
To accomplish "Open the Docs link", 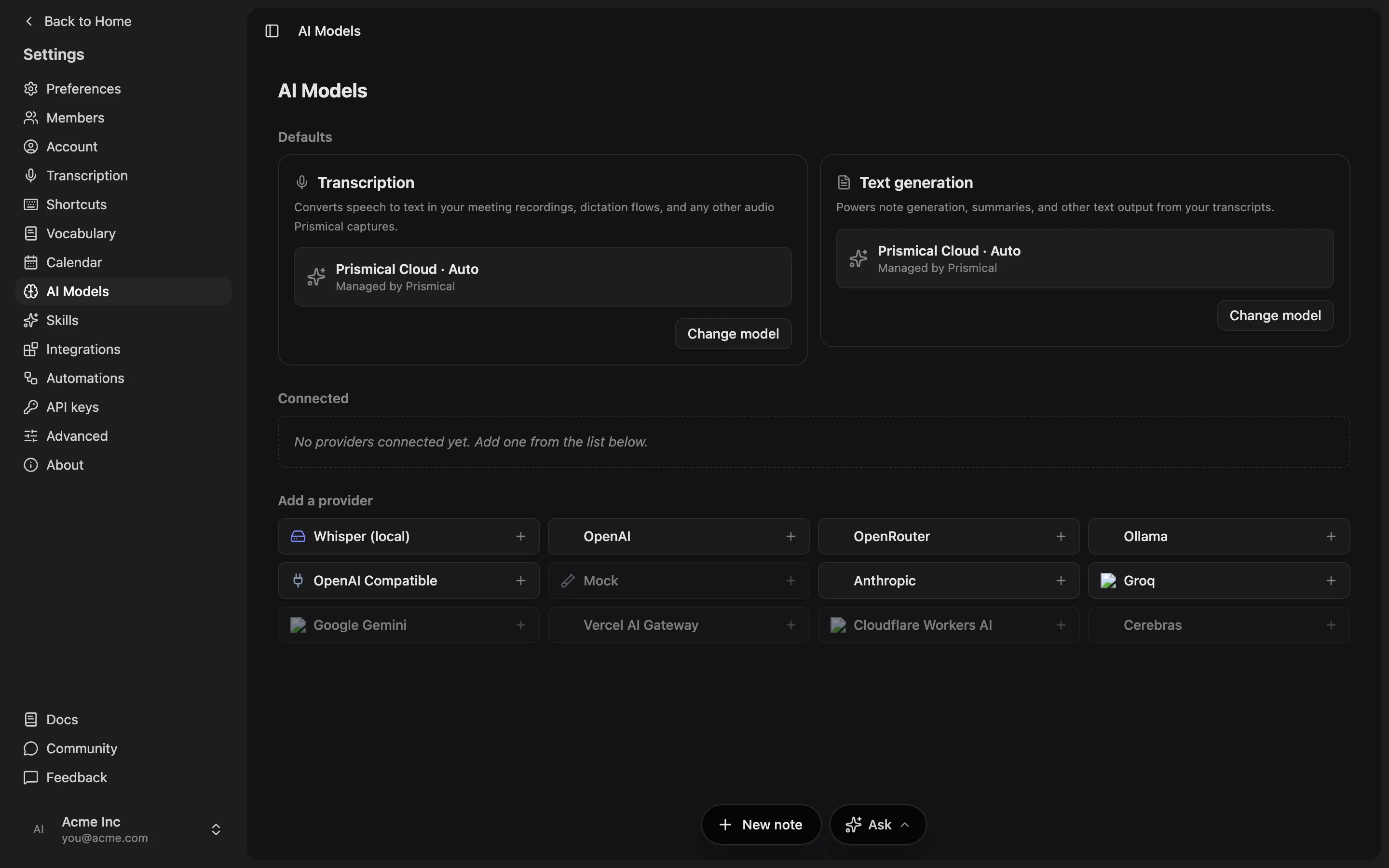I will (x=123, y=719).
